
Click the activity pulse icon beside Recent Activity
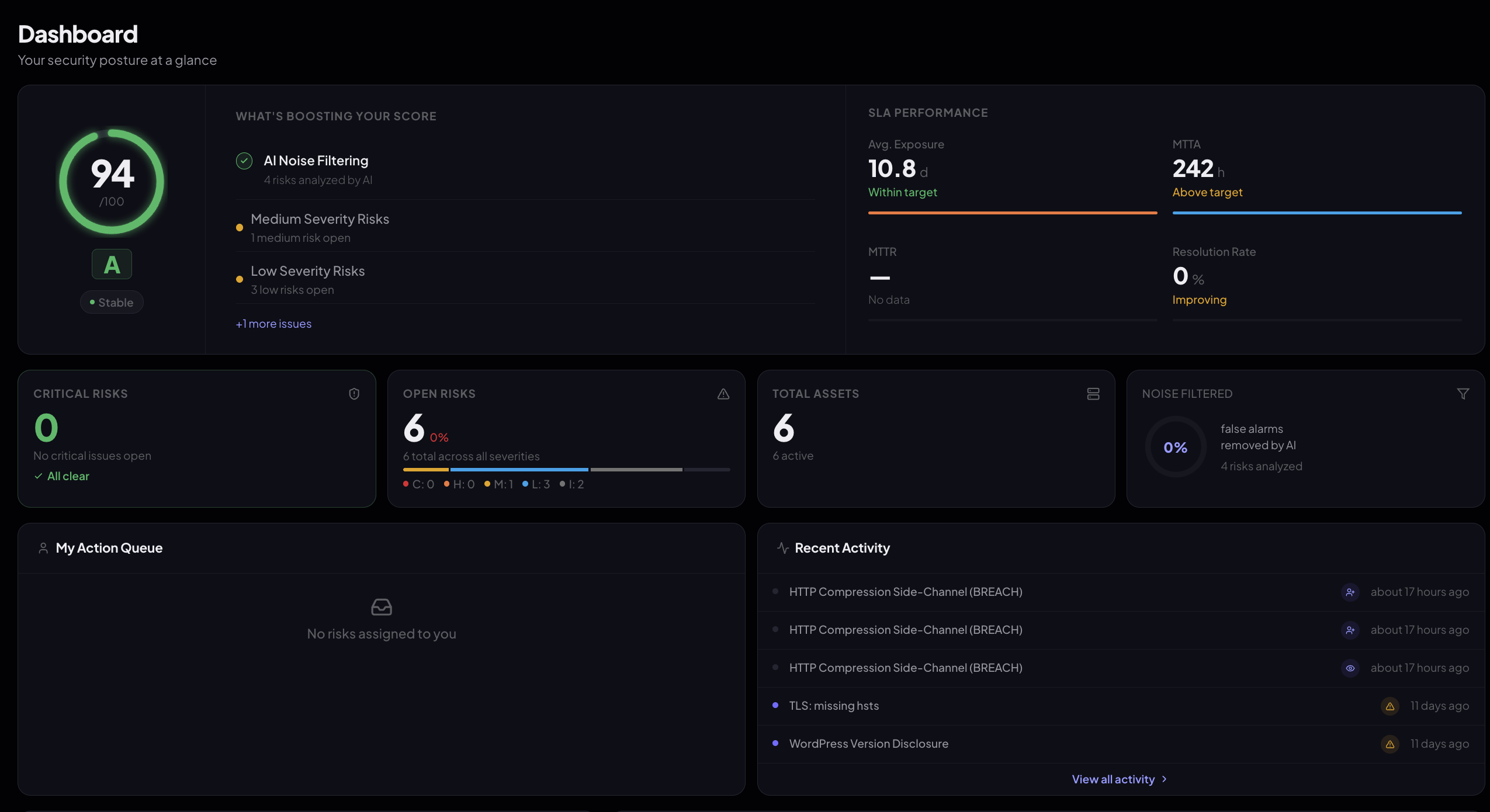coord(782,548)
